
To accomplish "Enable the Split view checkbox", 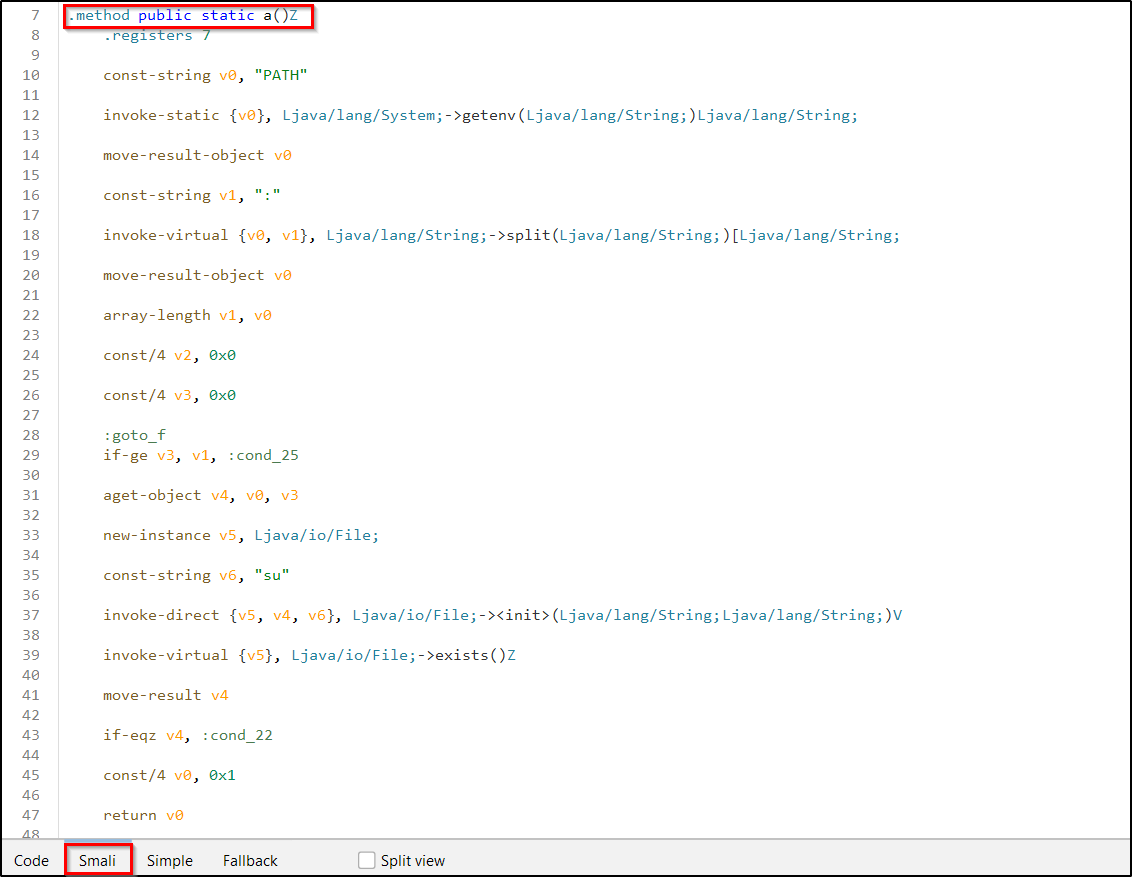I will (367, 860).
